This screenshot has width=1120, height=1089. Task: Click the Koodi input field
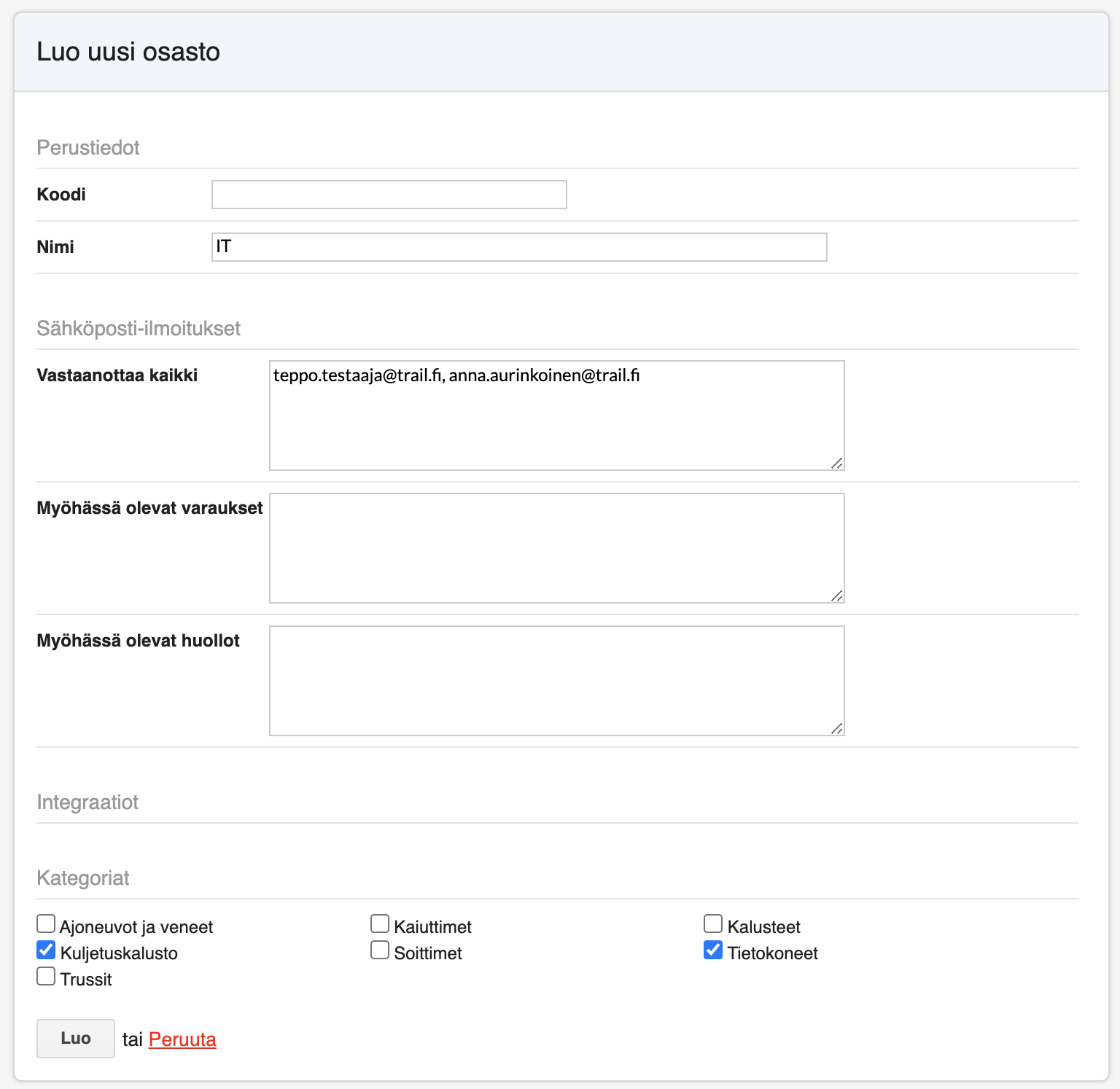point(389,195)
